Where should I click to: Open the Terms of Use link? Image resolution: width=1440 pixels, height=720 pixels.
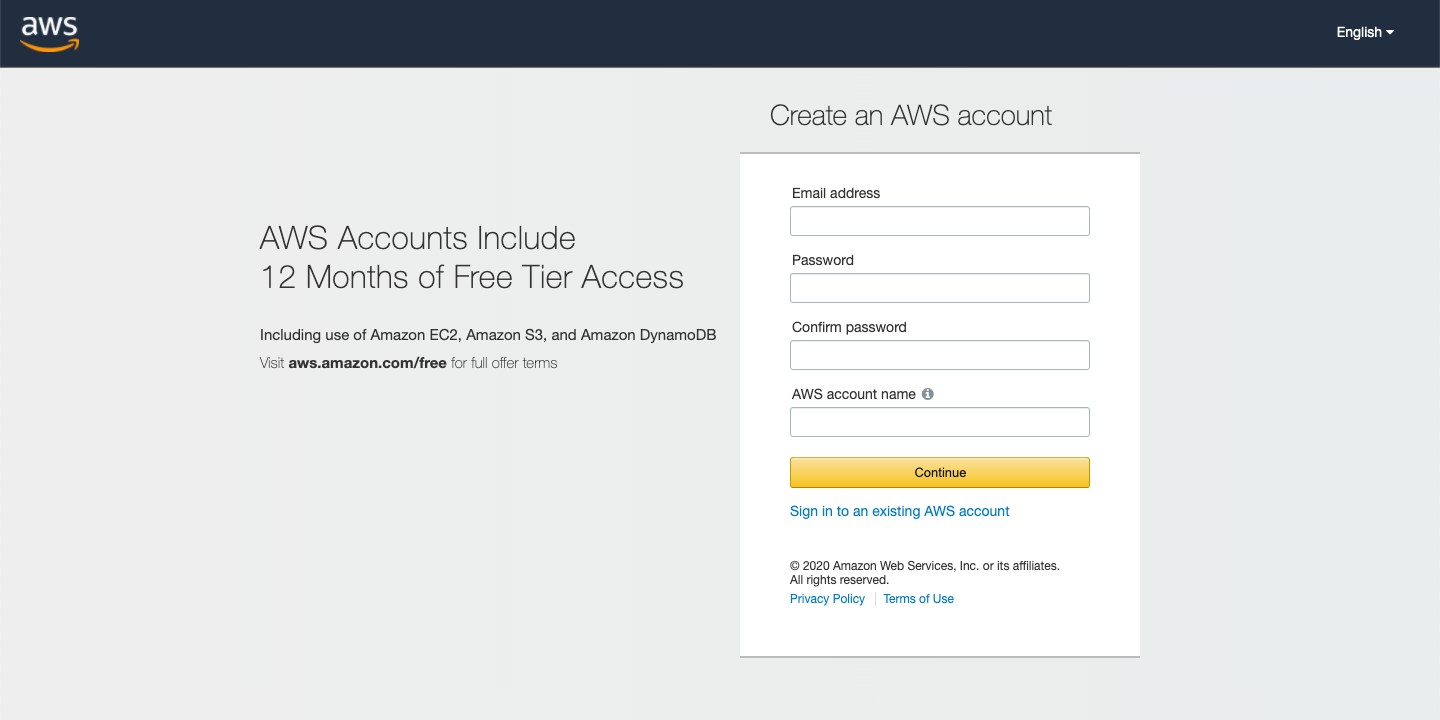[x=918, y=599]
